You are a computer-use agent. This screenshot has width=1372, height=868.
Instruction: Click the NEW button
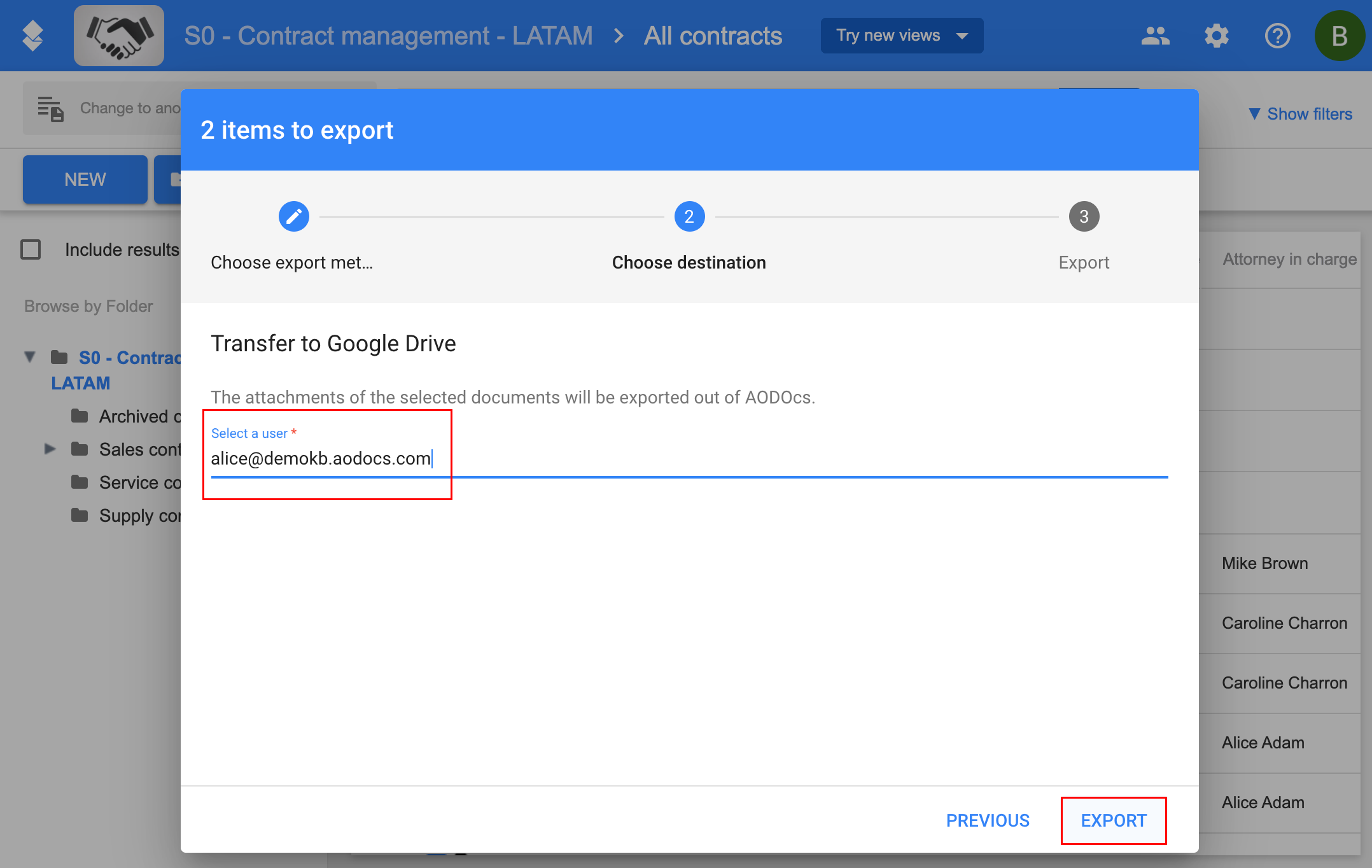click(85, 179)
